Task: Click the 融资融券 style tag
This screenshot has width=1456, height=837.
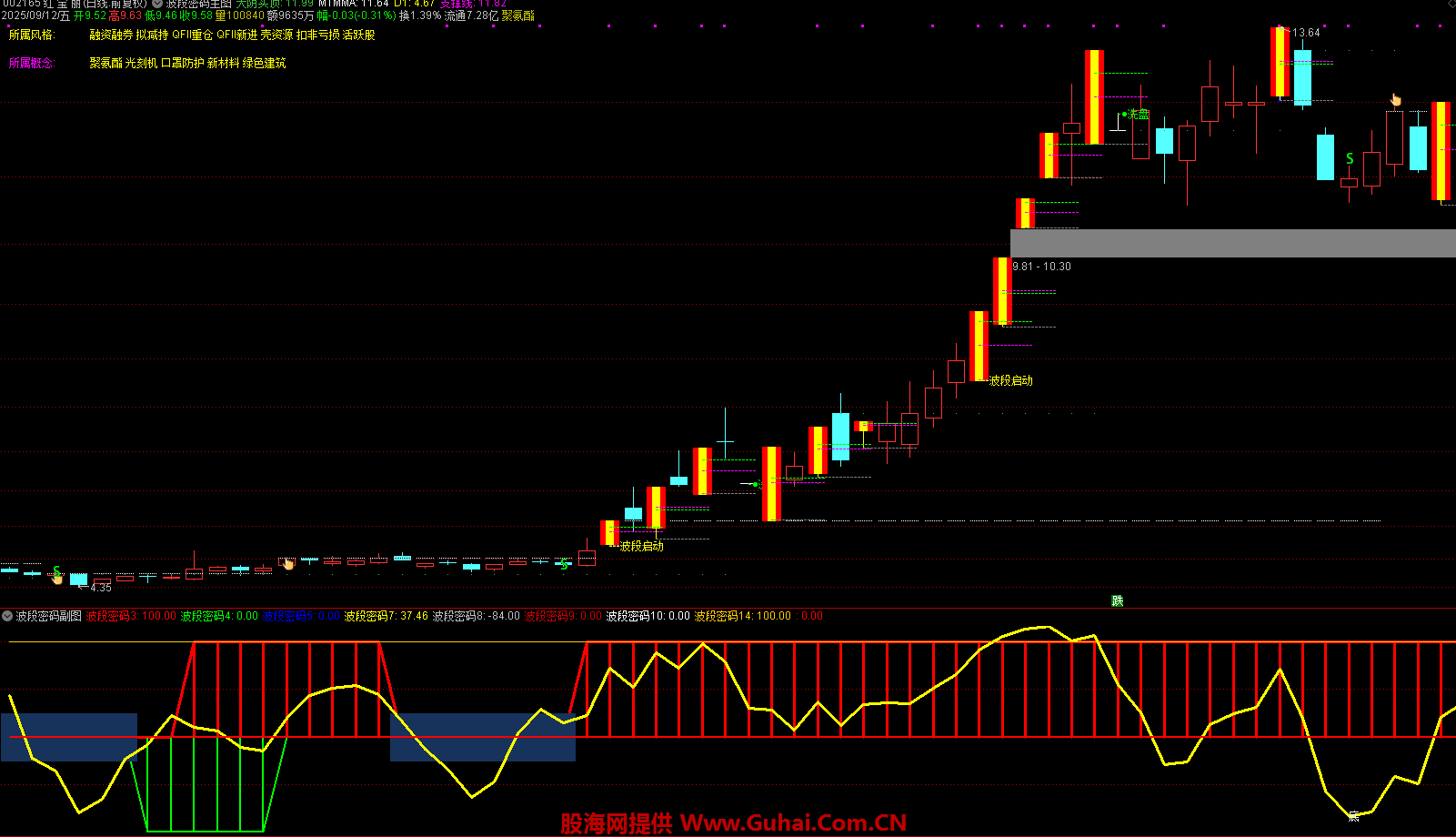Action: 111,35
